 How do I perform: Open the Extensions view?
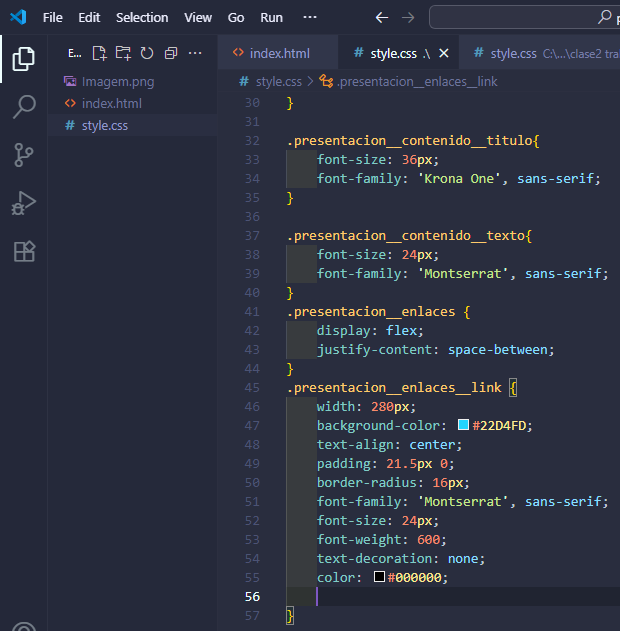click(24, 252)
